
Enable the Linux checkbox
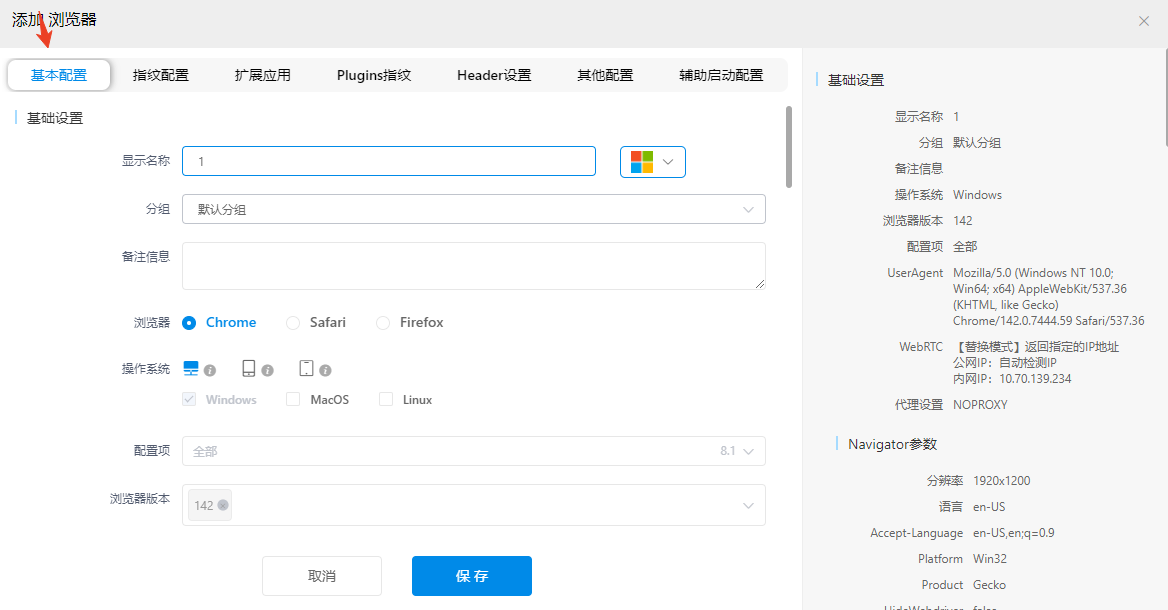[x=386, y=400]
